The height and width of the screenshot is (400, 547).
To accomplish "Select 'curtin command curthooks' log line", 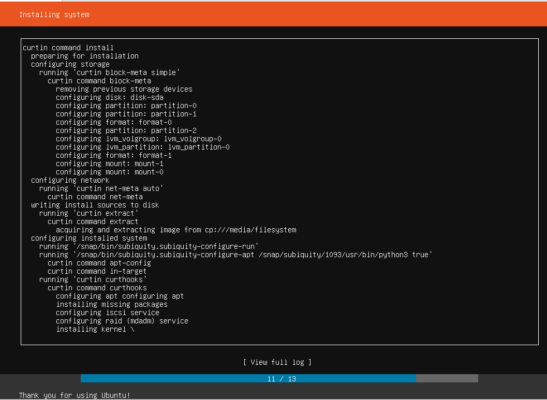I will click(97, 288).
